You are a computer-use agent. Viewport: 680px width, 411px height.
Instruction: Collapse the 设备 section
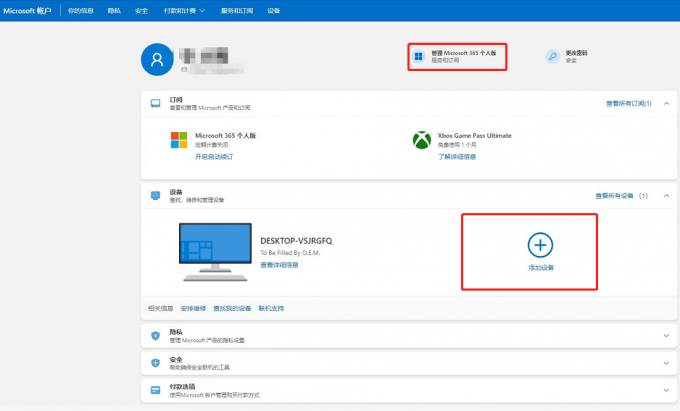[x=667, y=196]
